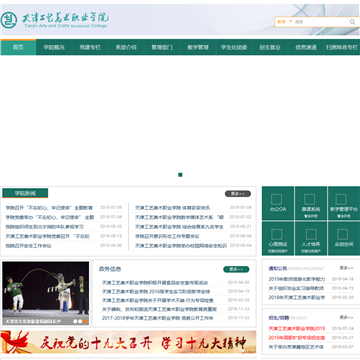Click the search text input field
360x360 pixels.
(321, 22)
